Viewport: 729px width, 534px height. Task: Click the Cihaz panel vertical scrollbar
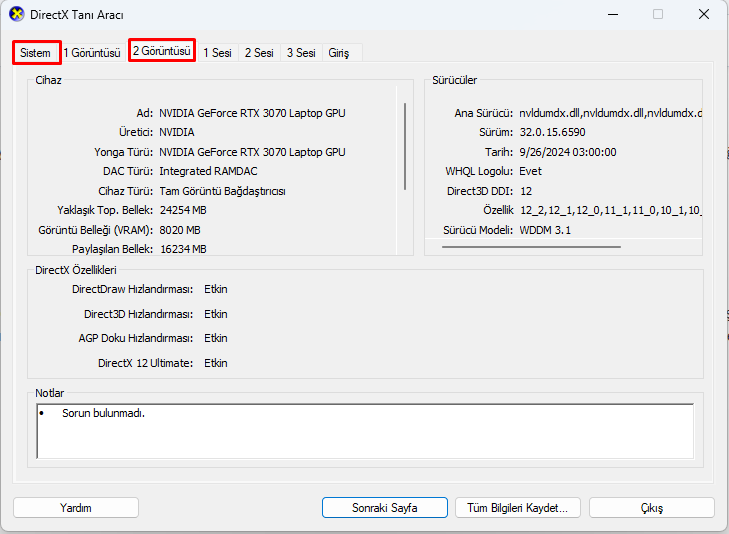tap(405, 146)
